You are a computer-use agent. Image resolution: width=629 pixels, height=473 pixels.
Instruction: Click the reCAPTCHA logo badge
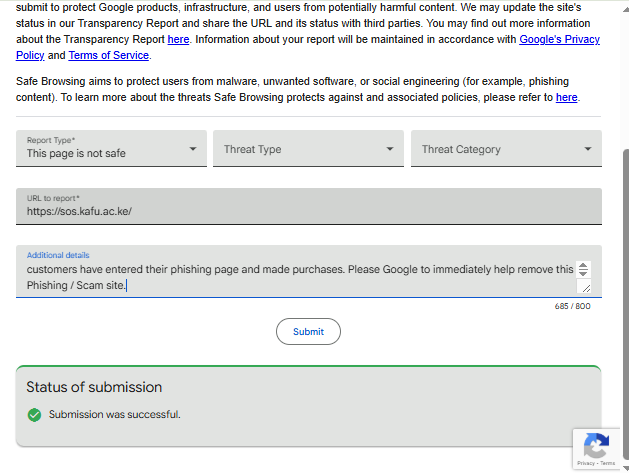coord(596,445)
